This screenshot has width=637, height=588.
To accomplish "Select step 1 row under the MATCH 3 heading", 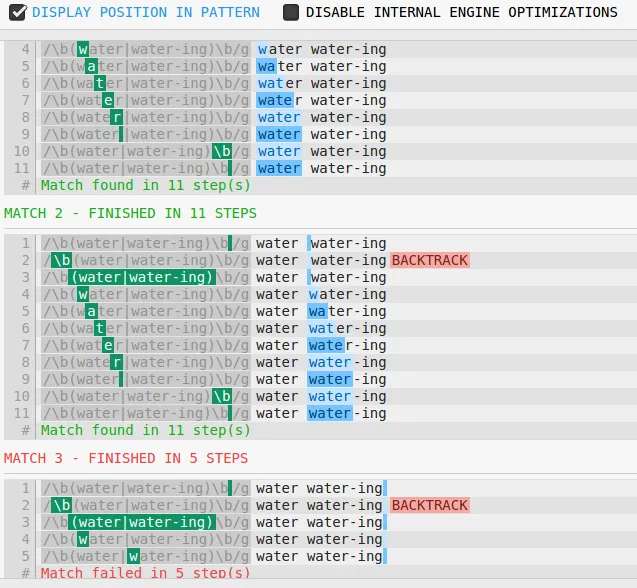I will click(321, 488).
